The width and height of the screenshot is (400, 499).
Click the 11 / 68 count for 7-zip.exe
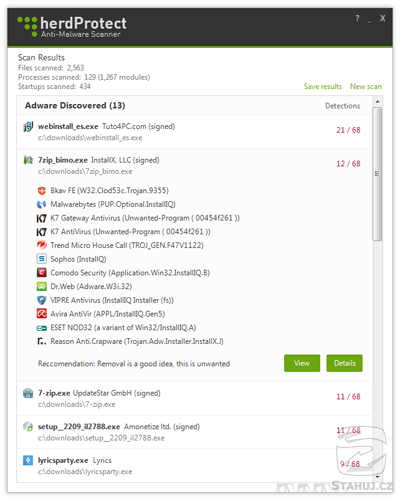pos(348,397)
